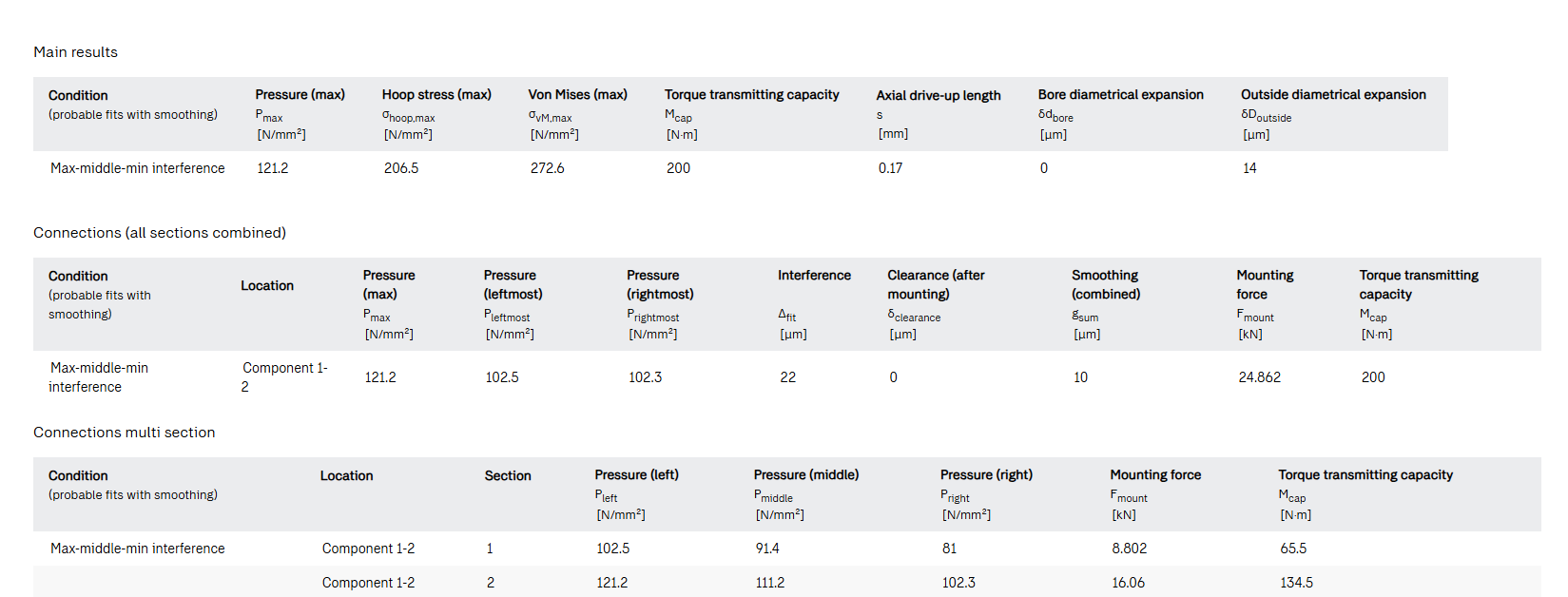Select the mounting force value 24.862
1568x597 pixels.
tap(1259, 377)
